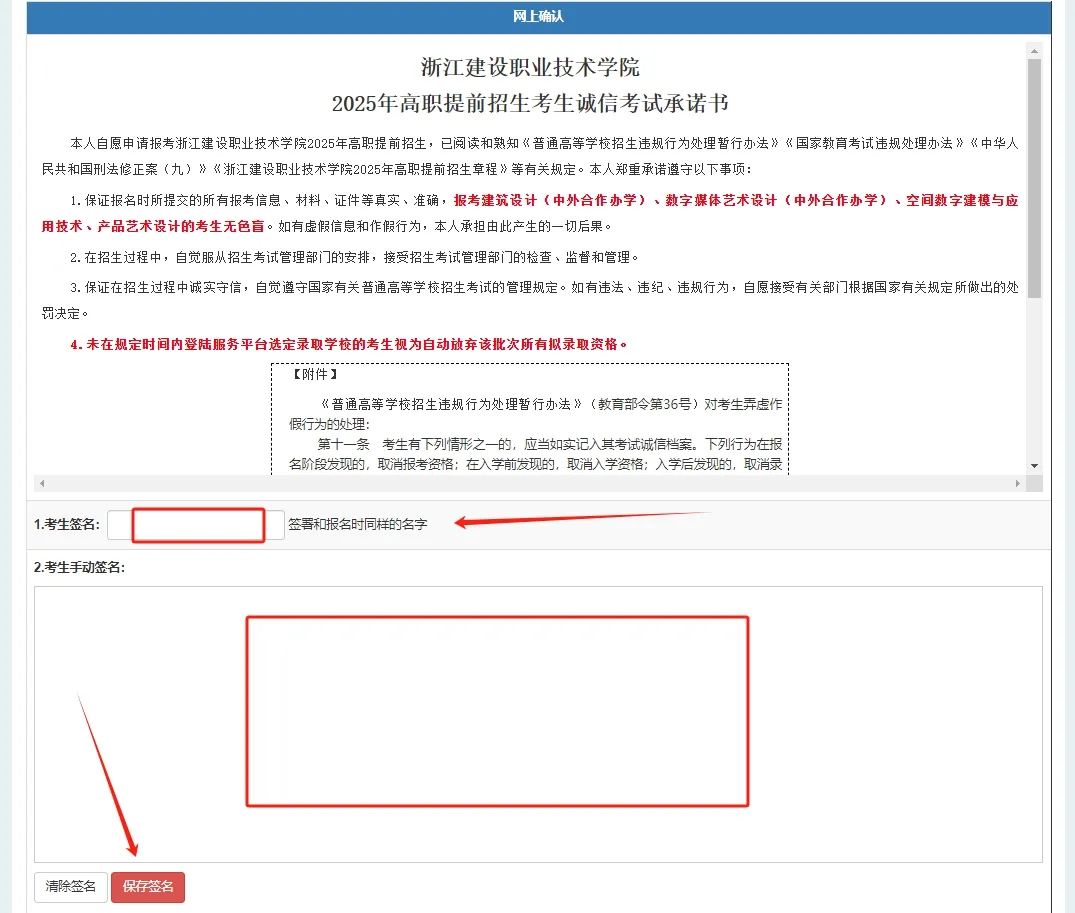Click the 网上确认 header bar
Screen dimensions: 1075x913
click(x=538, y=17)
